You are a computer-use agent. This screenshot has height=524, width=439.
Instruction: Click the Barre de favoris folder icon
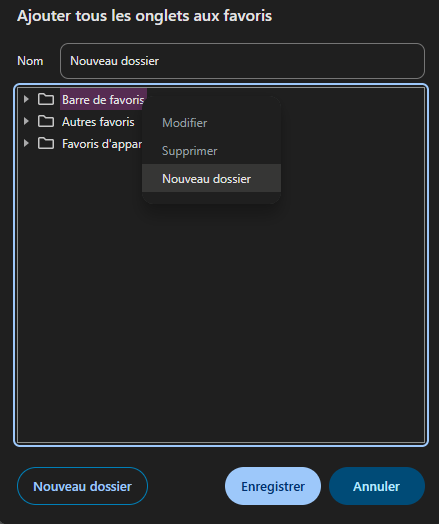(46, 99)
